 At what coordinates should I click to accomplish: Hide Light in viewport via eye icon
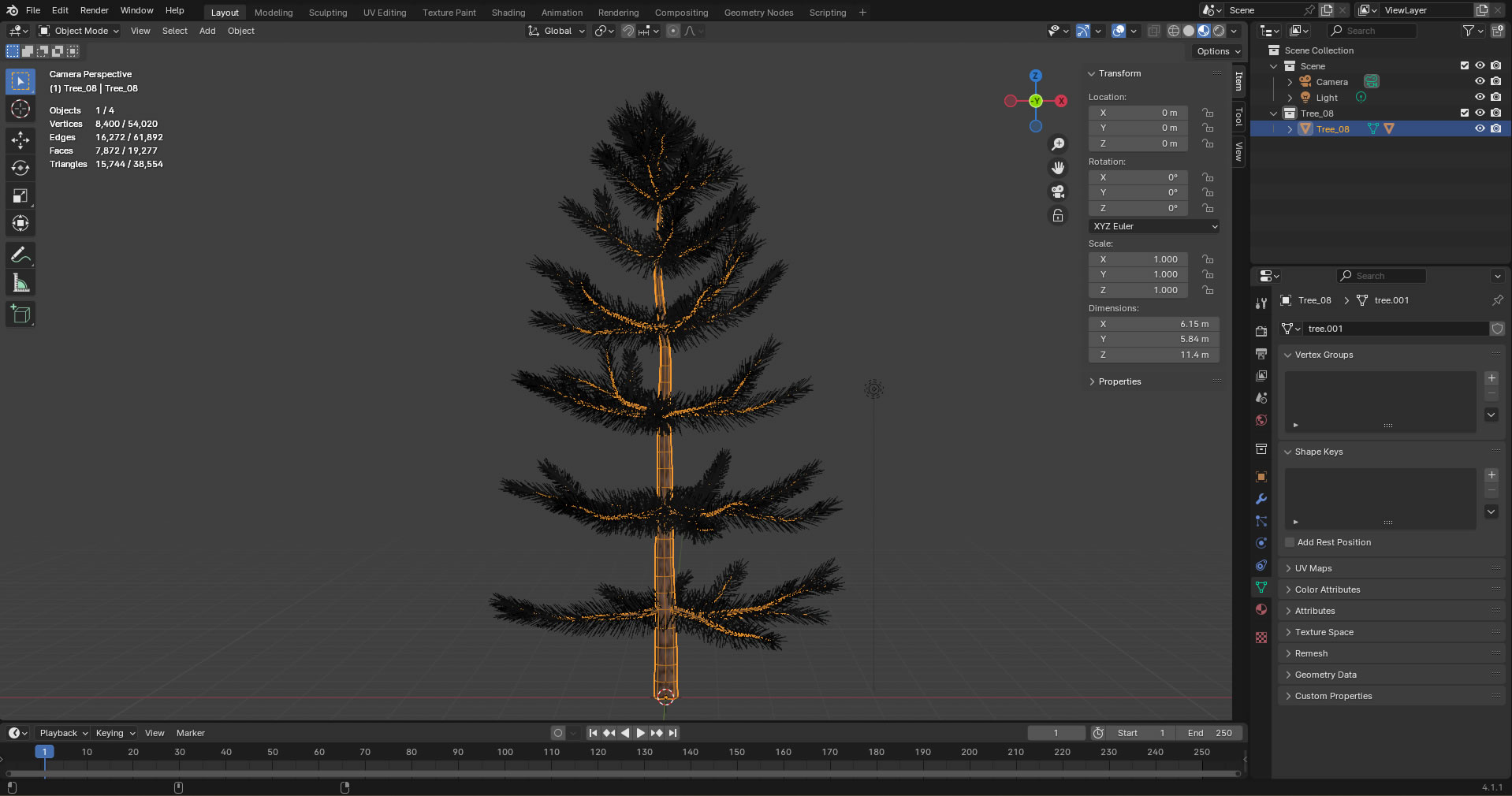tap(1480, 97)
